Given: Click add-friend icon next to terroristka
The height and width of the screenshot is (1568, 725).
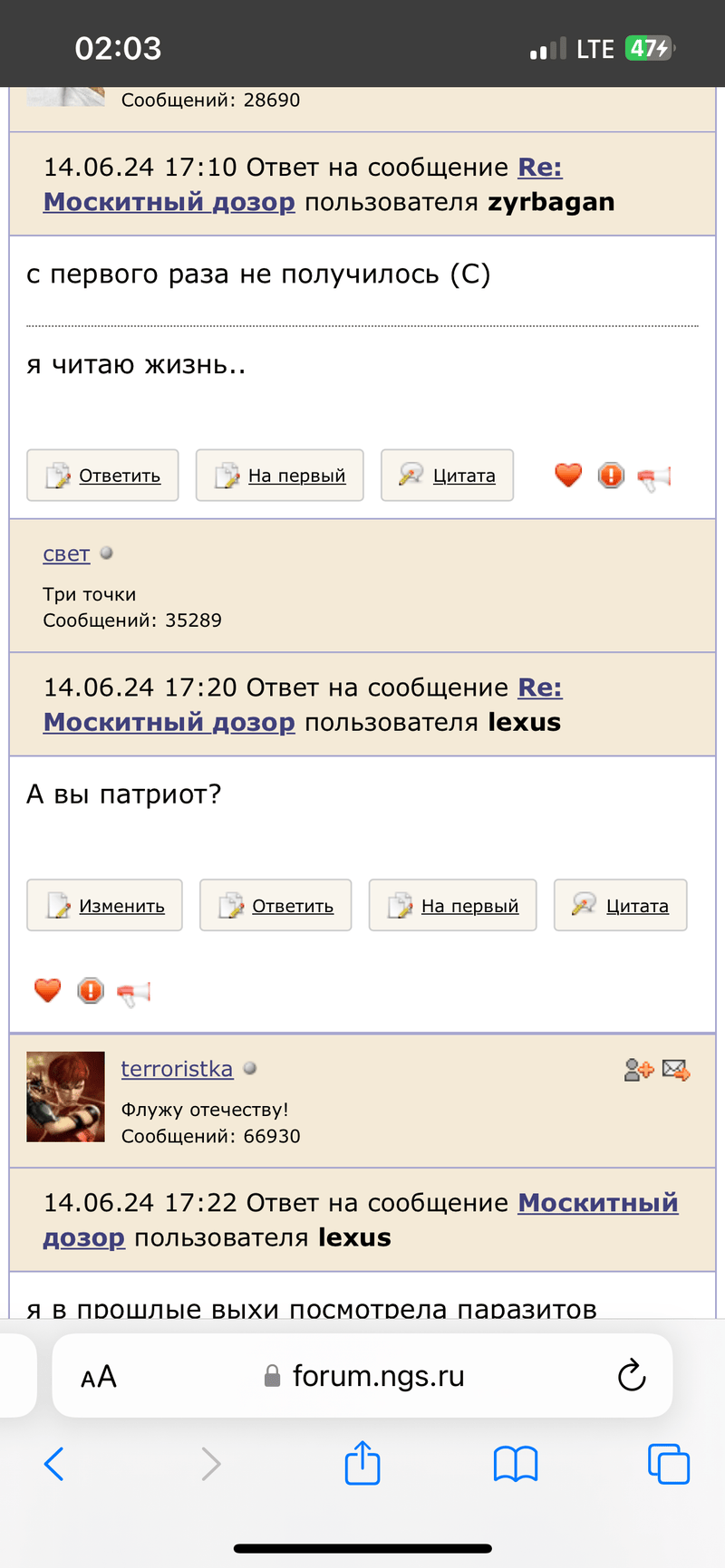Looking at the screenshot, I should pyautogui.click(x=638, y=1070).
